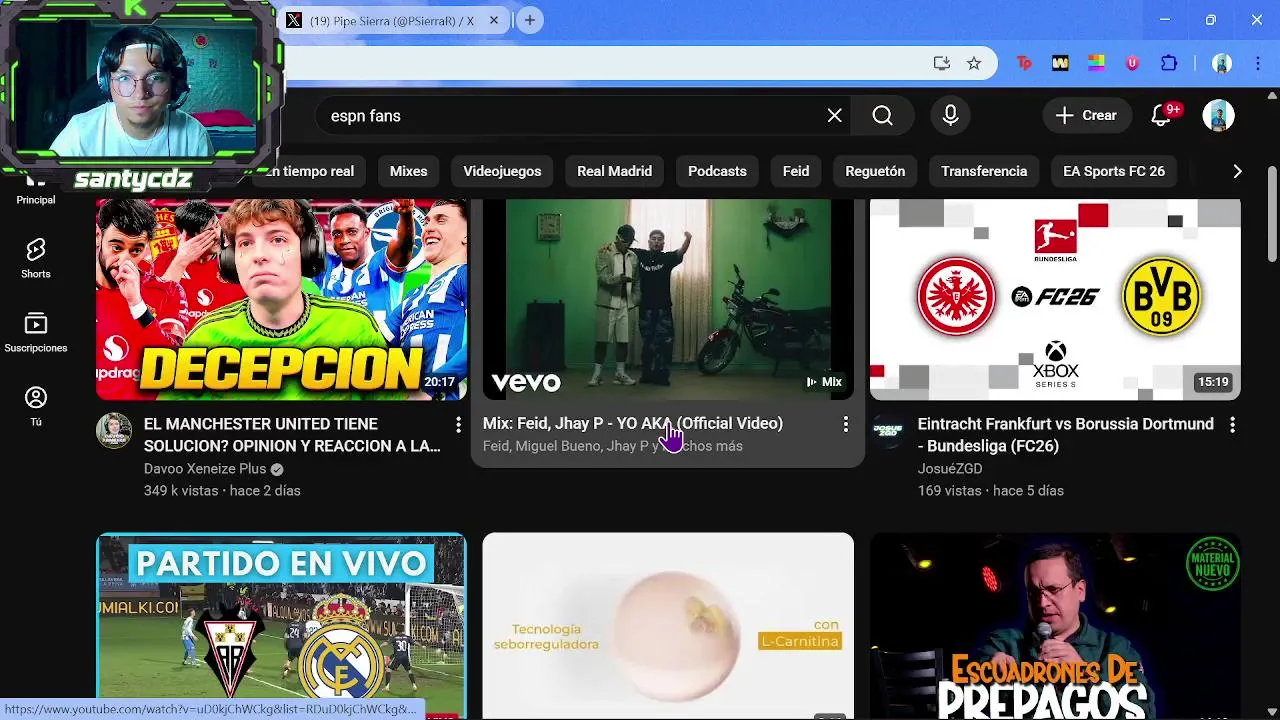Screen dimensions: 1280x720
Task: Install app icon in address bar
Action: point(941,63)
